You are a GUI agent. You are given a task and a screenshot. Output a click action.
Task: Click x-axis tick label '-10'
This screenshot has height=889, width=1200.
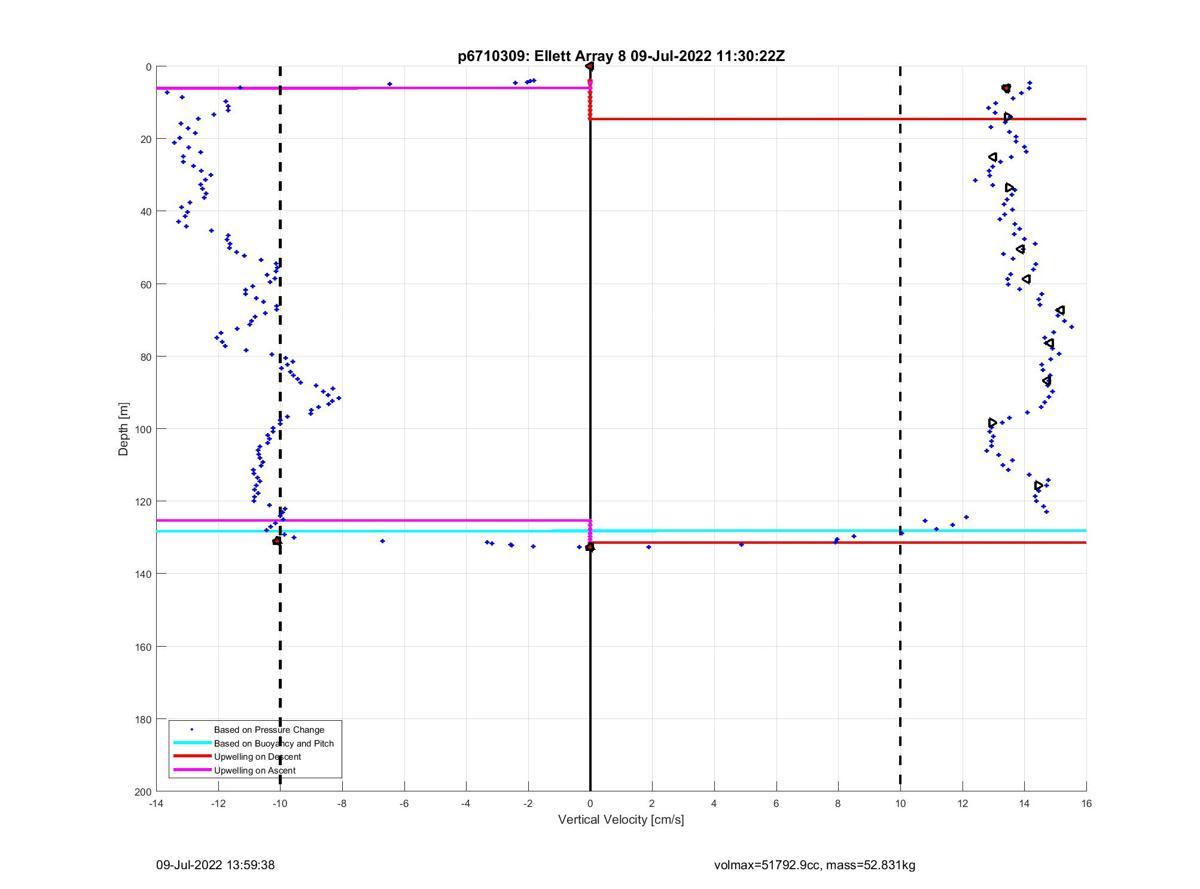pyautogui.click(x=280, y=803)
